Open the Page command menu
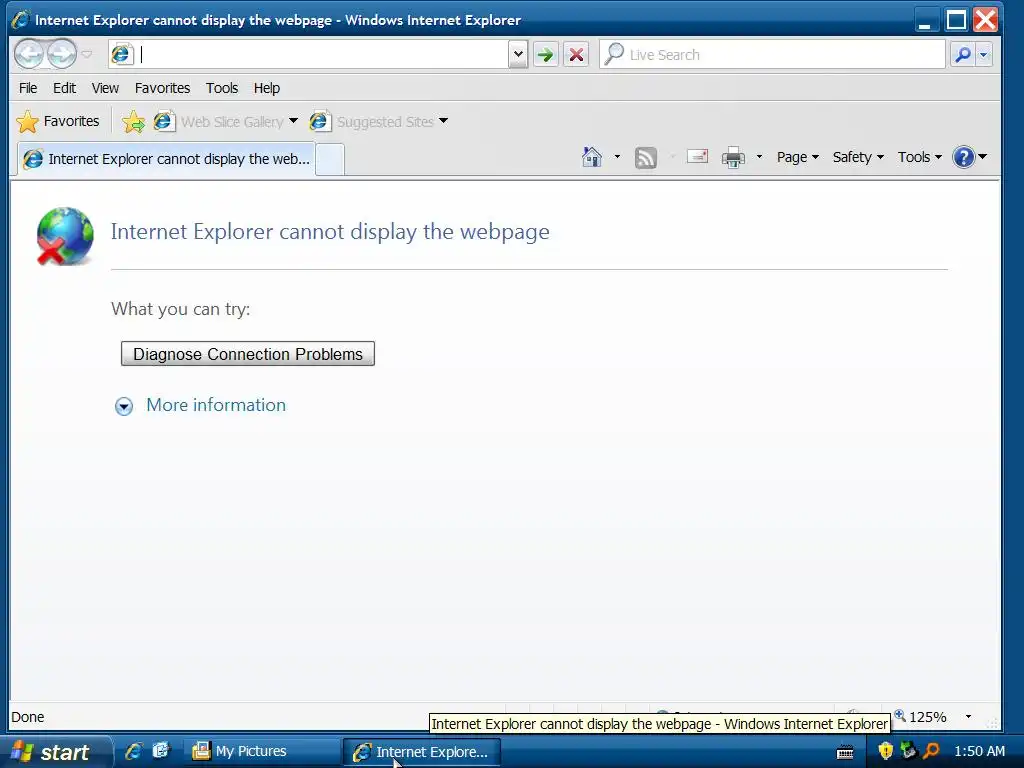Image resolution: width=1024 pixels, height=768 pixels. point(797,157)
